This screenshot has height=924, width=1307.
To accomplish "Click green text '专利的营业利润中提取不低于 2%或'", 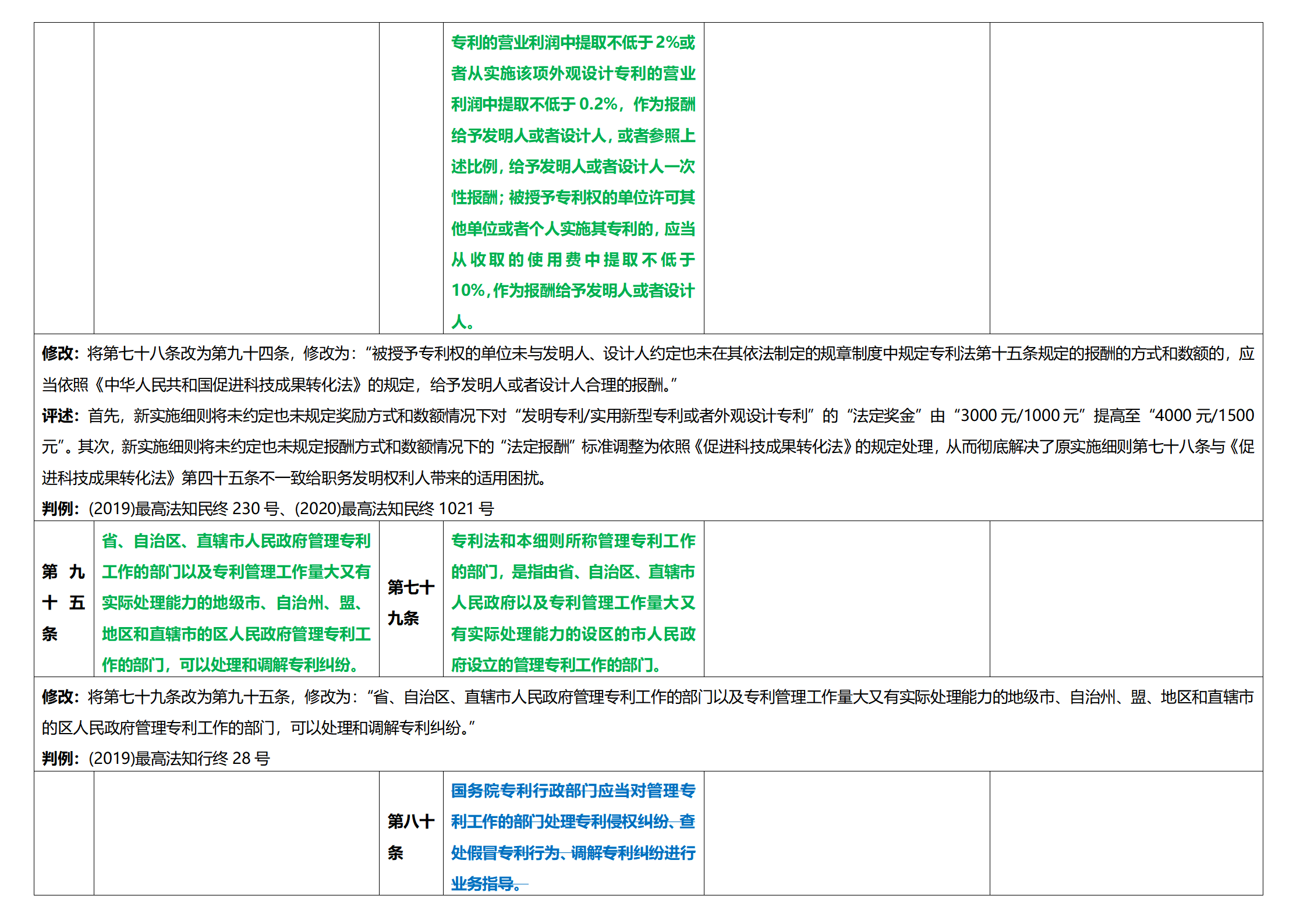I will [x=573, y=42].
